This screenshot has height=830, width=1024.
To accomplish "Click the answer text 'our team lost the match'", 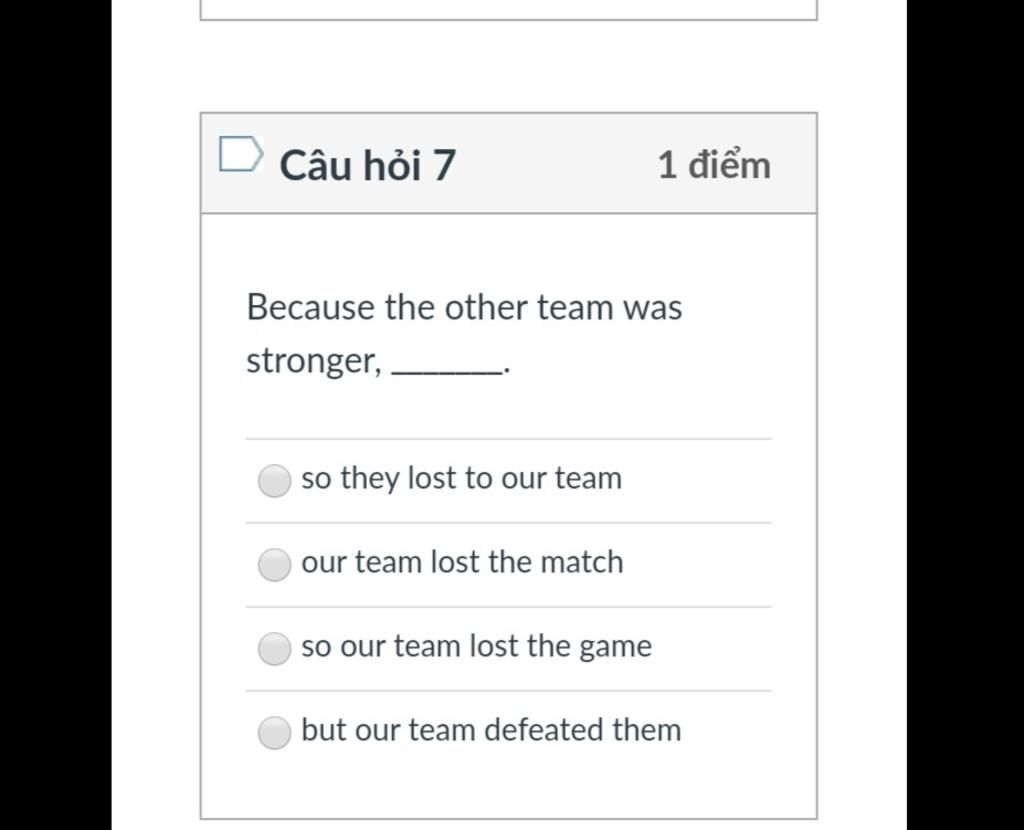I will pyautogui.click(x=462, y=562).
